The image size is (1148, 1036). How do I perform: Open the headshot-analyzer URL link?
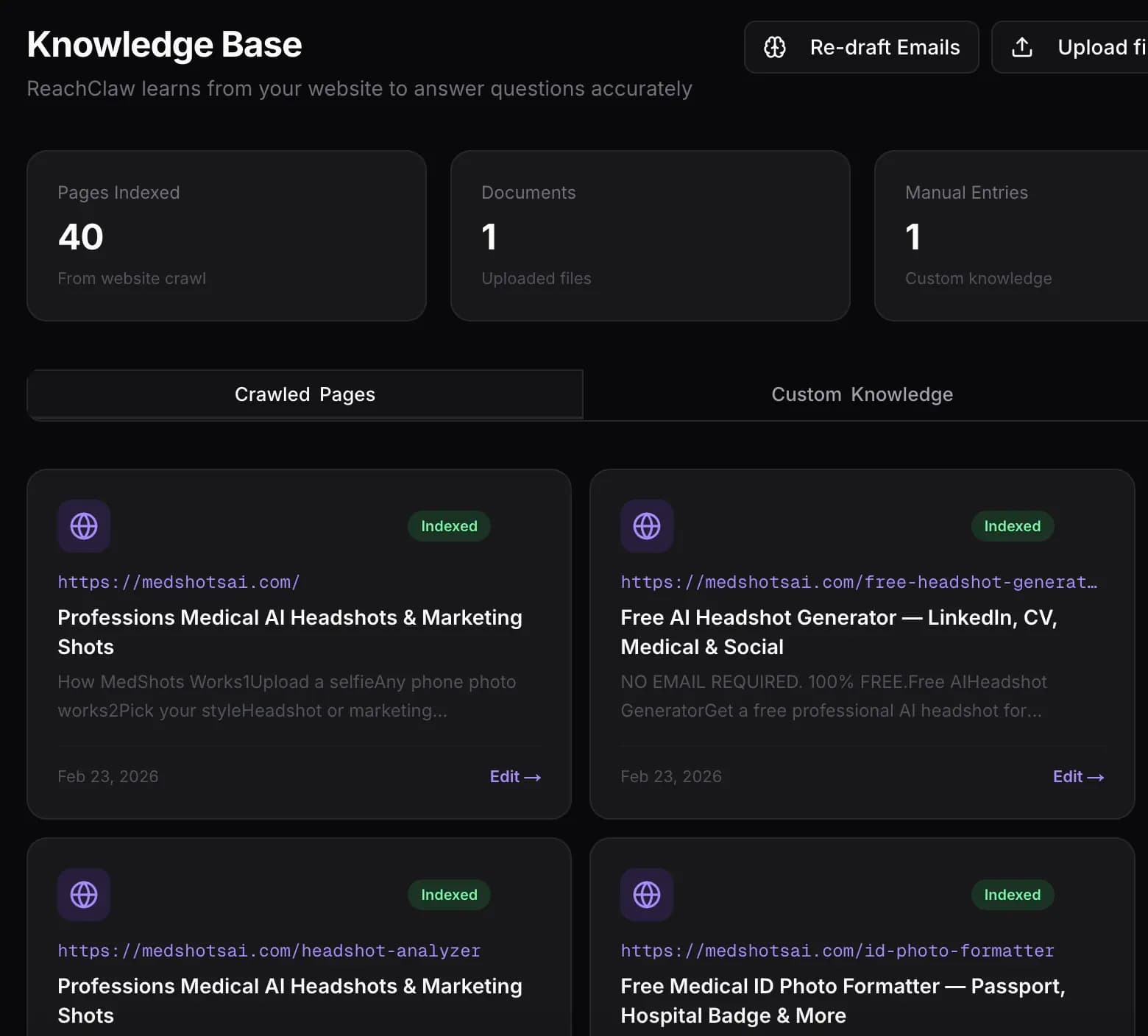(269, 951)
